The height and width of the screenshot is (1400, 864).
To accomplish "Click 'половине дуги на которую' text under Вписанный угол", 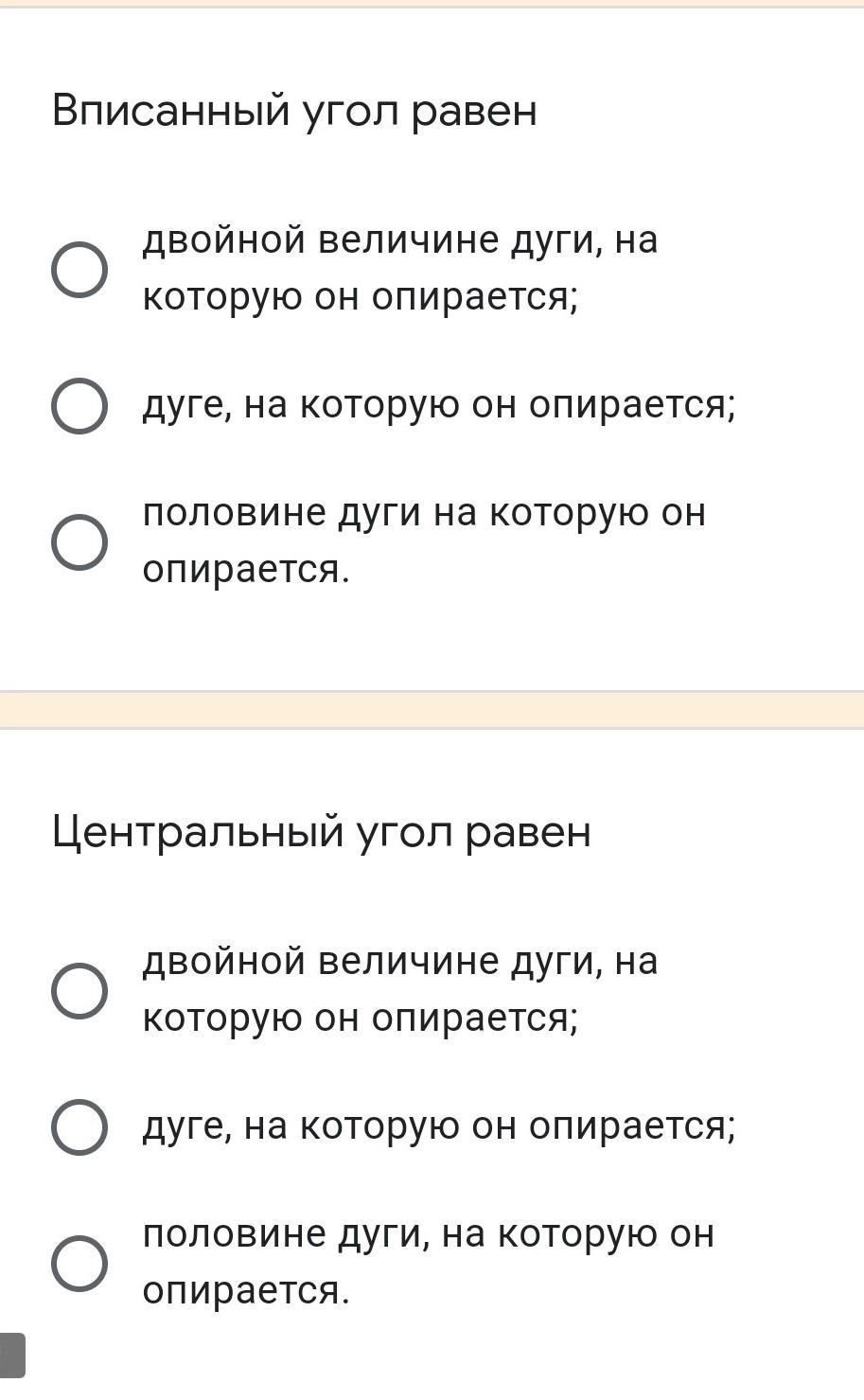I will point(424,513).
